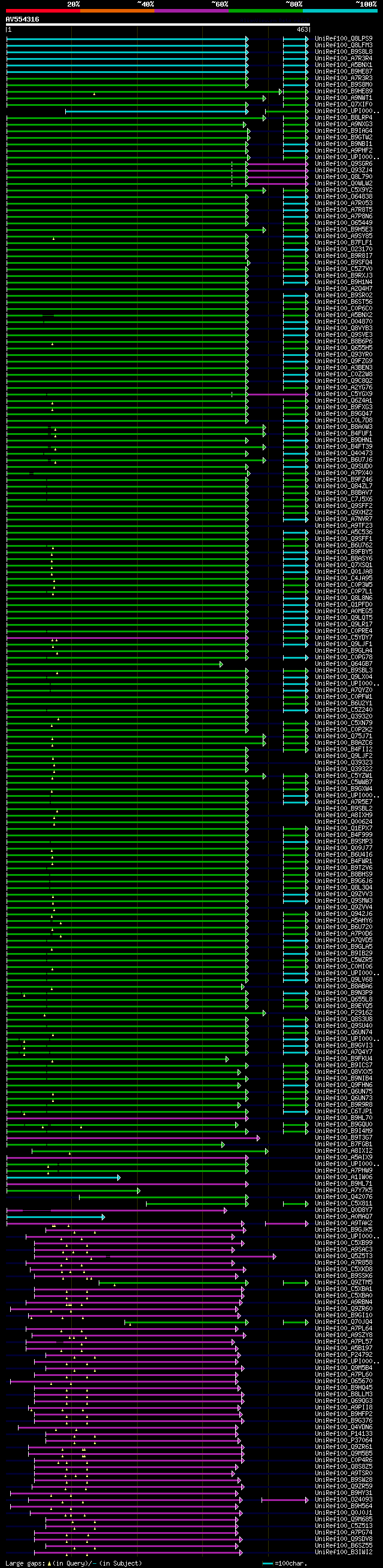
Task: Select the label UniRef100_O64838
Action: click(x=344, y=197)
